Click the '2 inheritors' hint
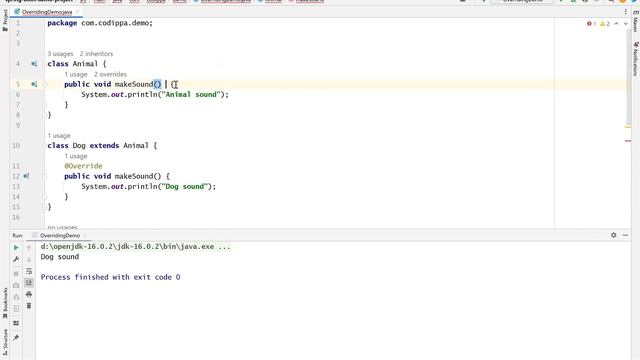Screen dimensions: 640x360 tap(96, 53)
